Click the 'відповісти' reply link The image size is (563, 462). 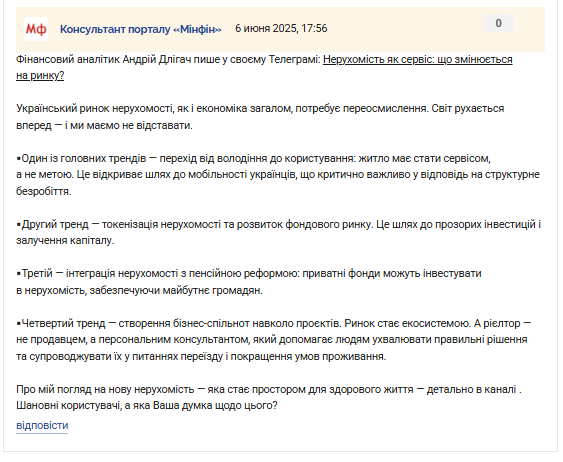pos(42,425)
